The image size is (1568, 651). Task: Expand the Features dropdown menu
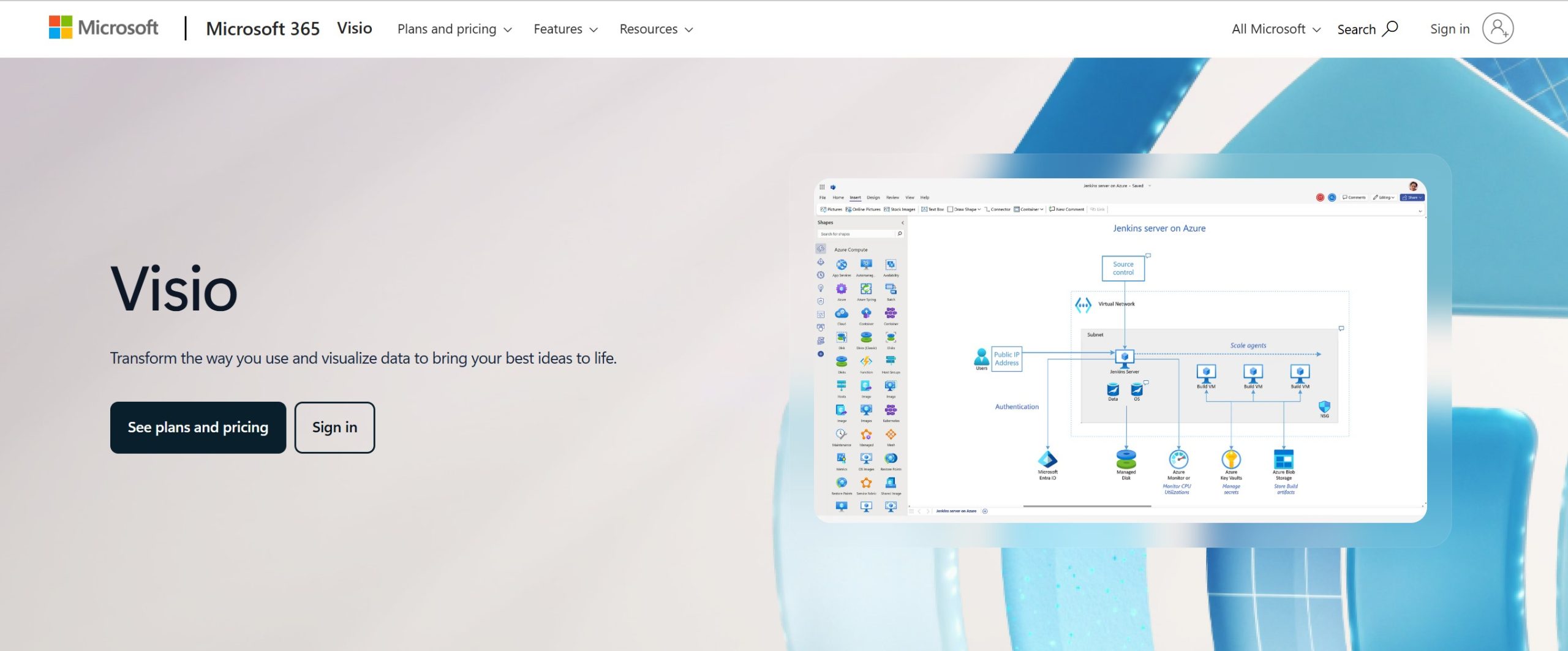(x=565, y=29)
